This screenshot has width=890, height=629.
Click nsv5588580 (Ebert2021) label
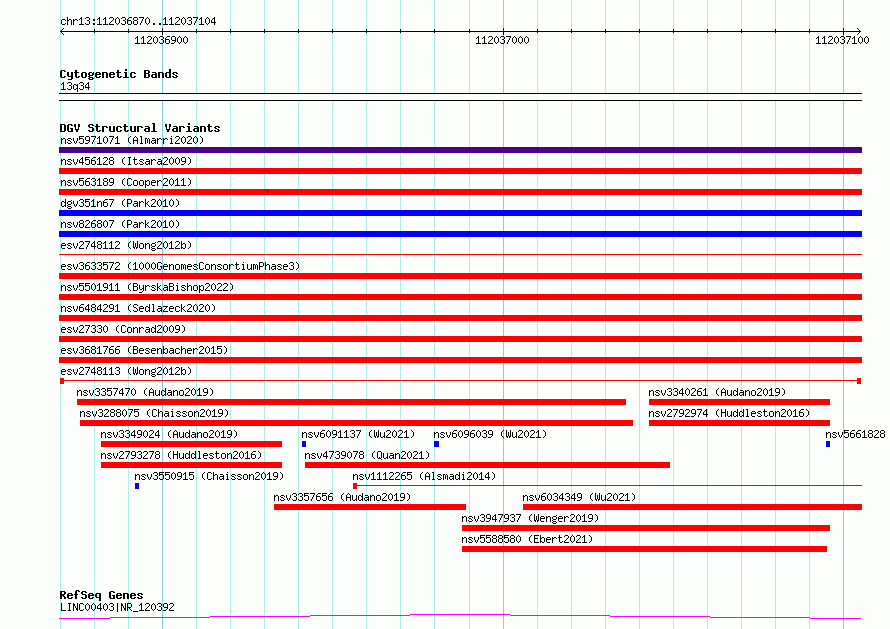click(527, 539)
